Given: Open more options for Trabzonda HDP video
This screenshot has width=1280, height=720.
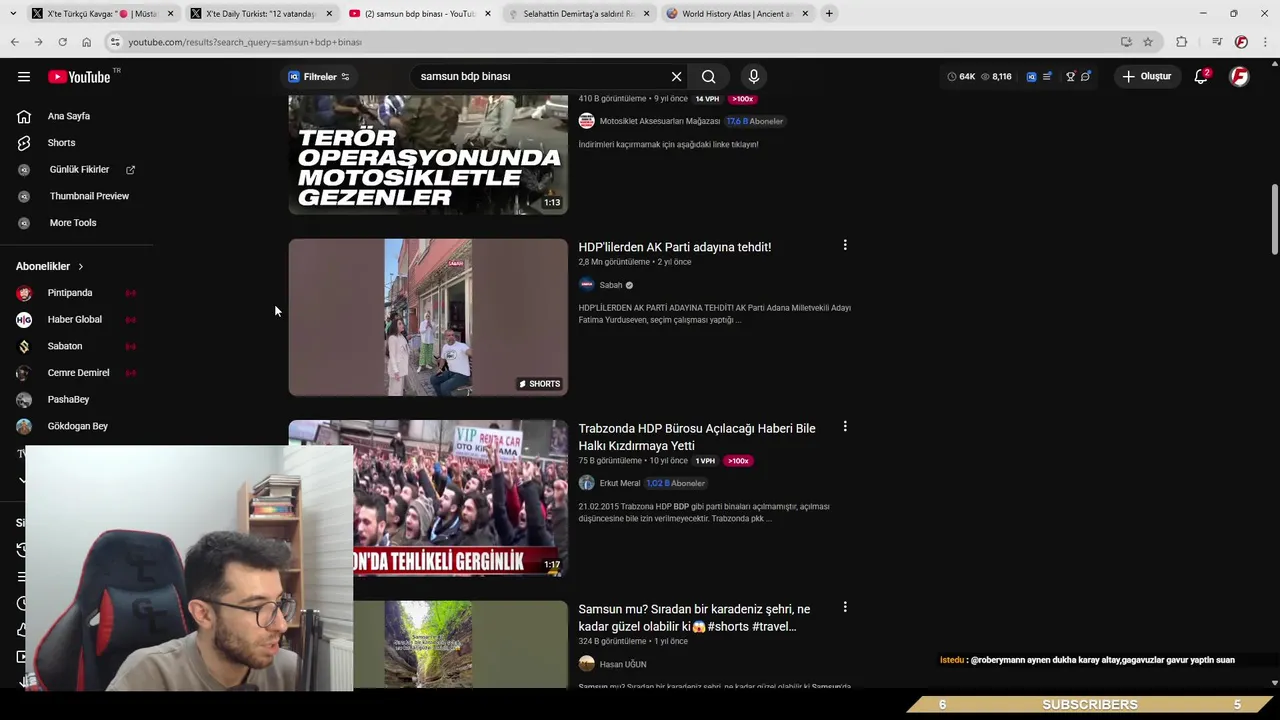Looking at the screenshot, I should click(x=845, y=427).
